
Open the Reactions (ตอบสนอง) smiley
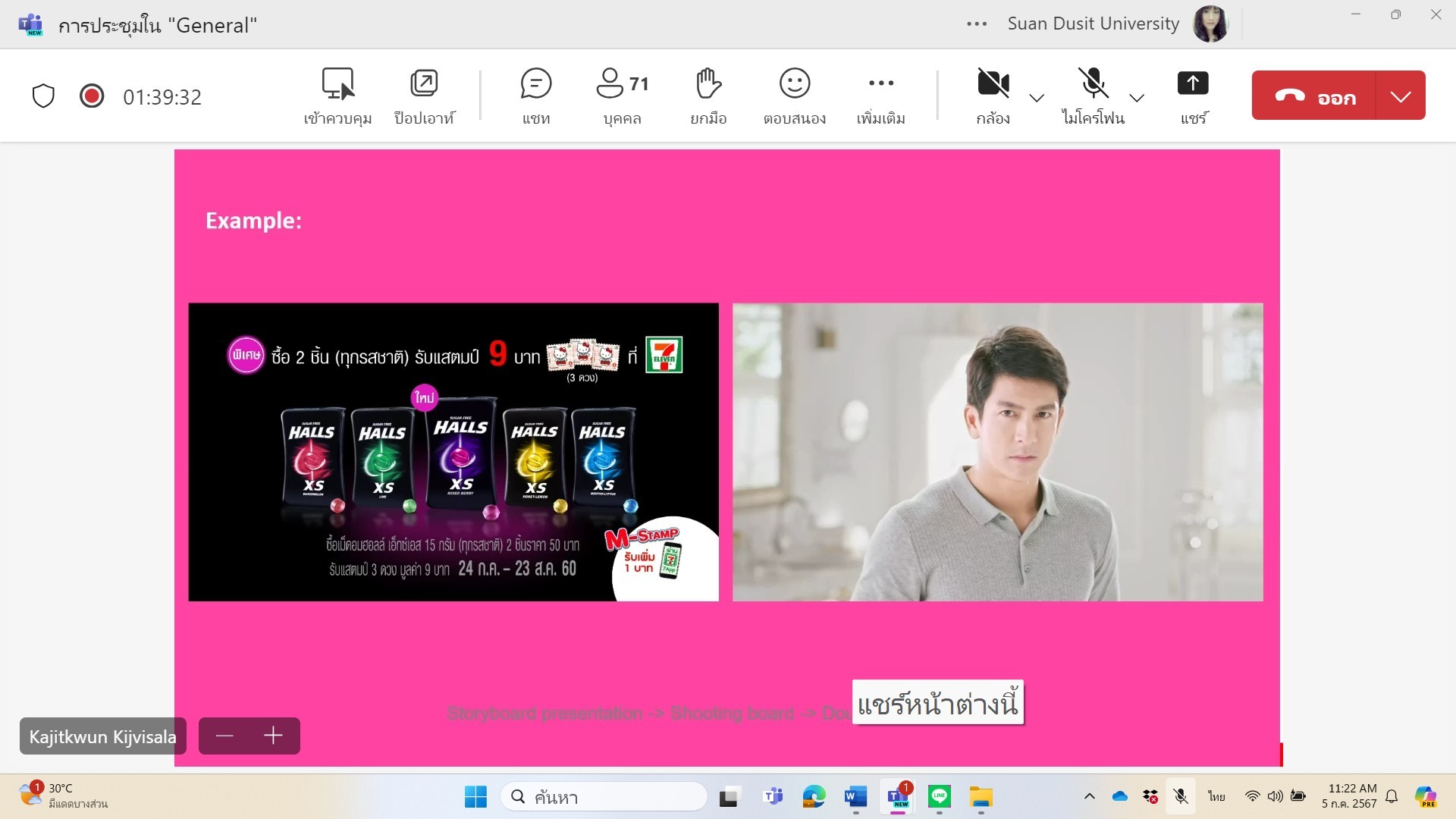click(794, 96)
